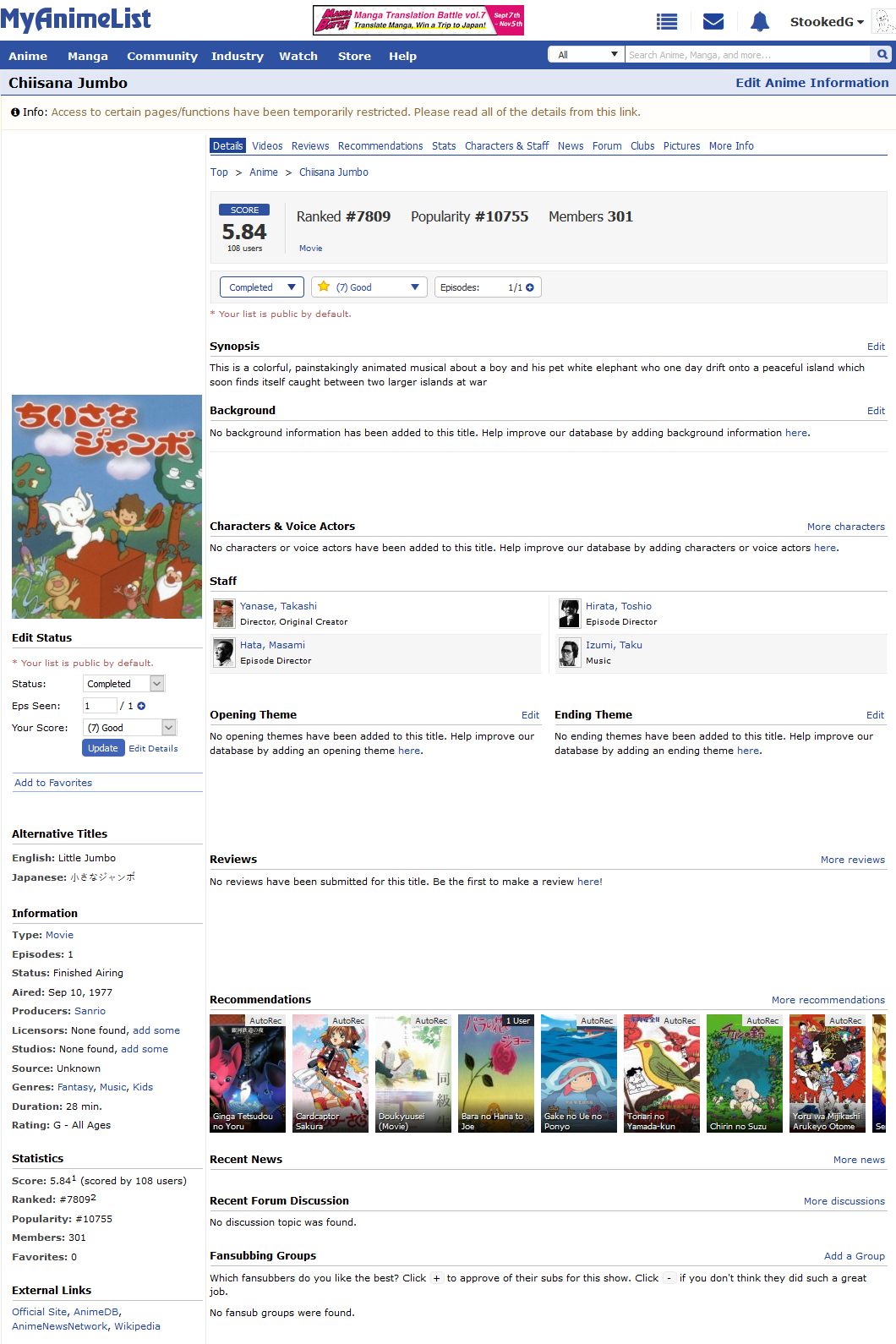
Task: Expand the sidebar Status dropdown
Action: (124, 684)
